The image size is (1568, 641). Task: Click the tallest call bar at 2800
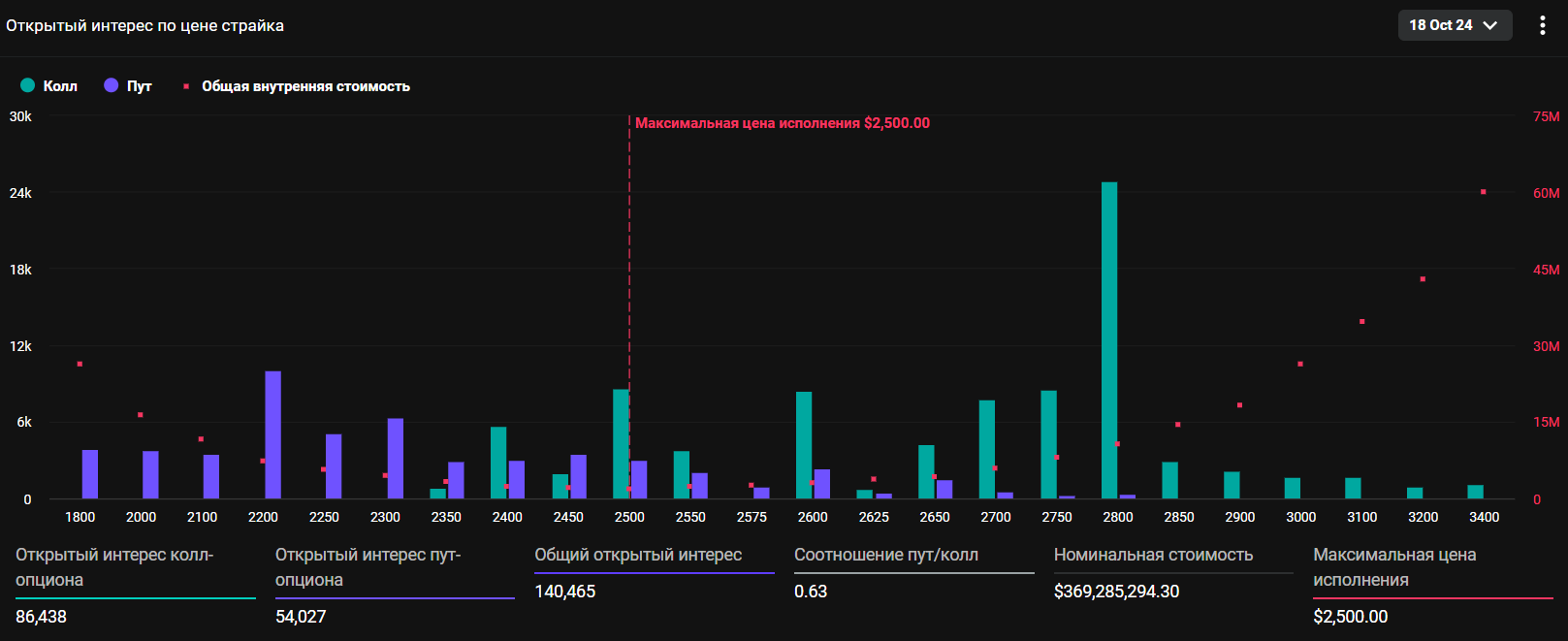pyautogui.click(x=1109, y=339)
